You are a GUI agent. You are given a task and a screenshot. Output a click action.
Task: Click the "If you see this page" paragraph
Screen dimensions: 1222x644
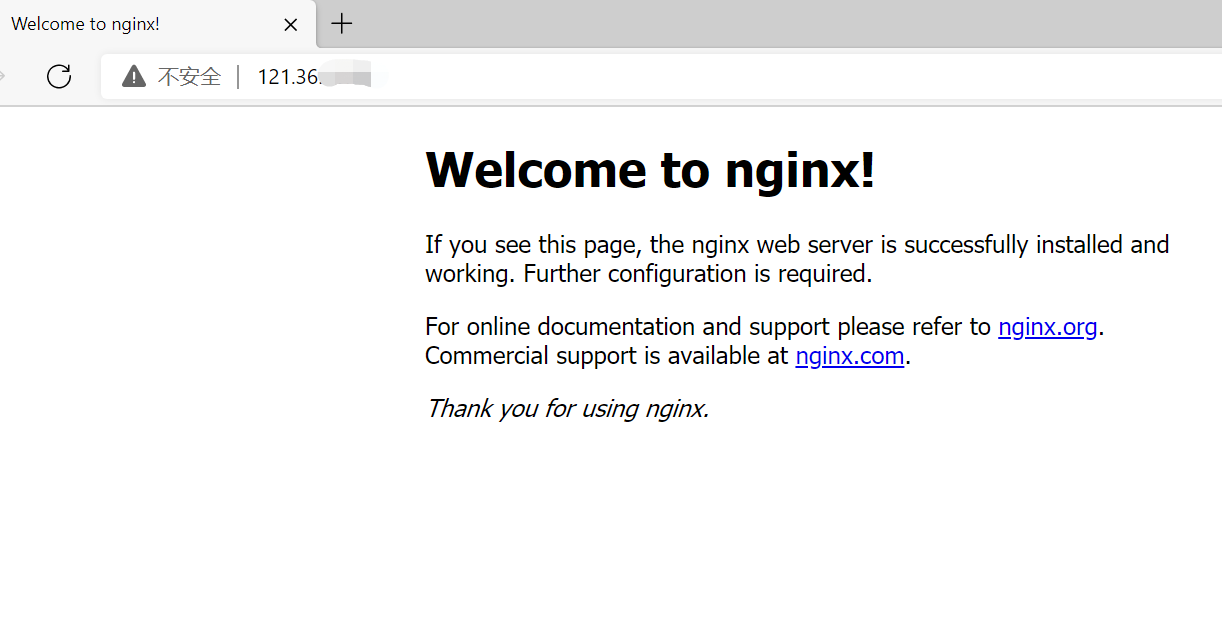pos(797,259)
